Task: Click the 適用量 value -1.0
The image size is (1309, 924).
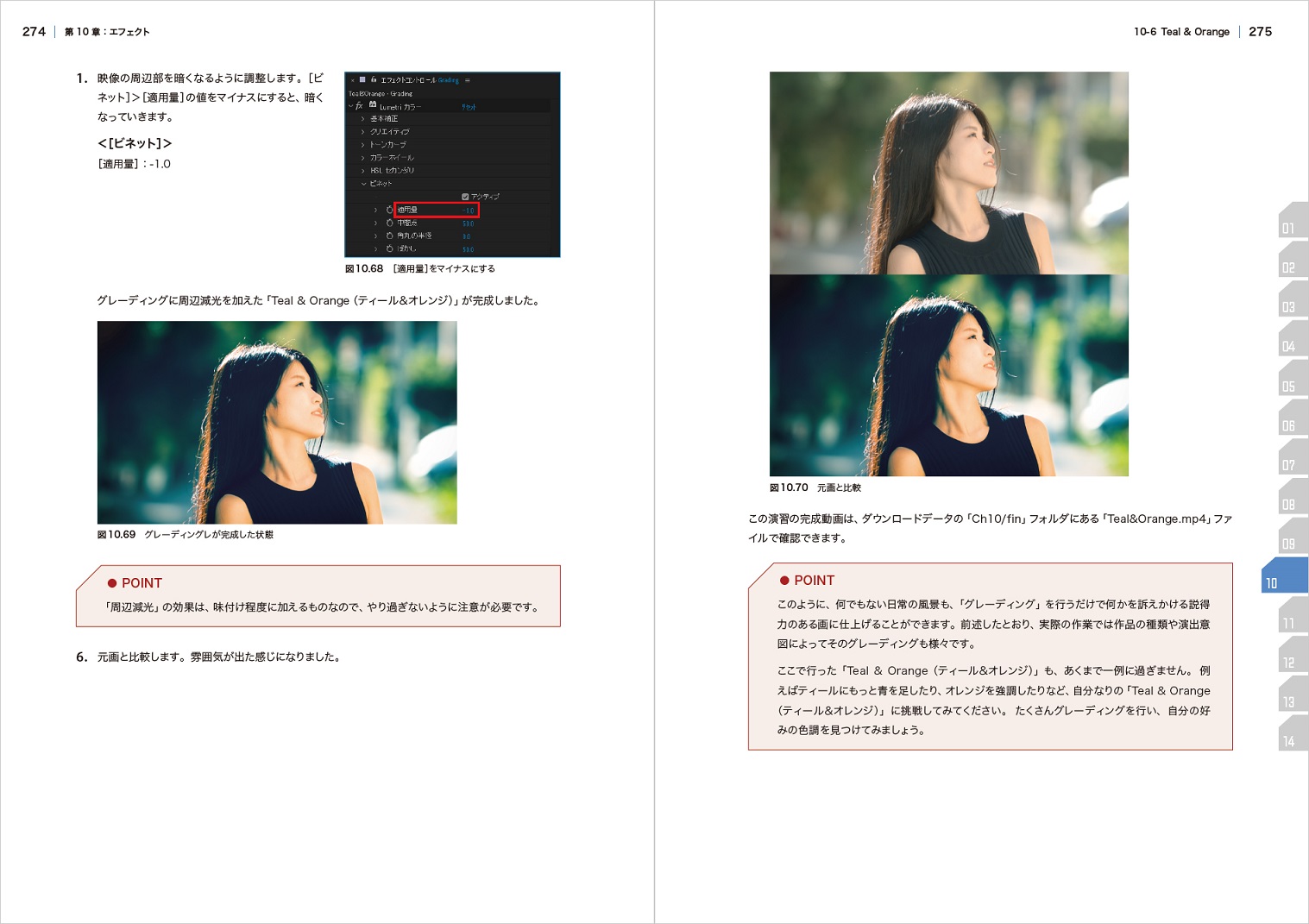Action: pos(468,211)
